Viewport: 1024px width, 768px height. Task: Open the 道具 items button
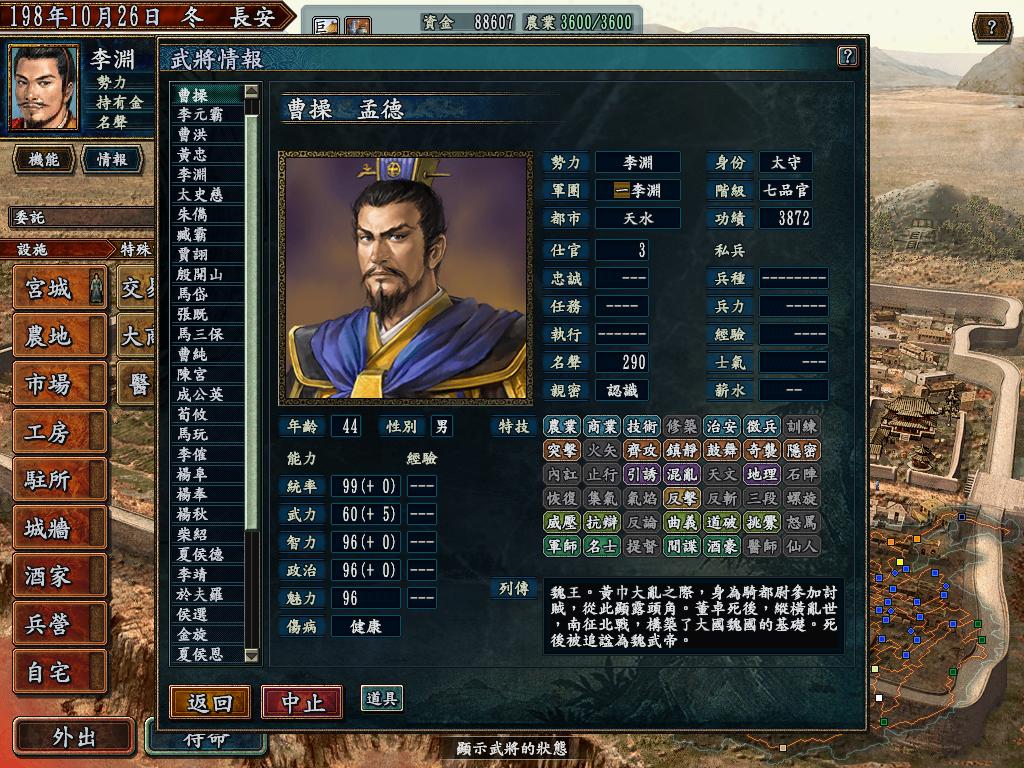click(381, 699)
